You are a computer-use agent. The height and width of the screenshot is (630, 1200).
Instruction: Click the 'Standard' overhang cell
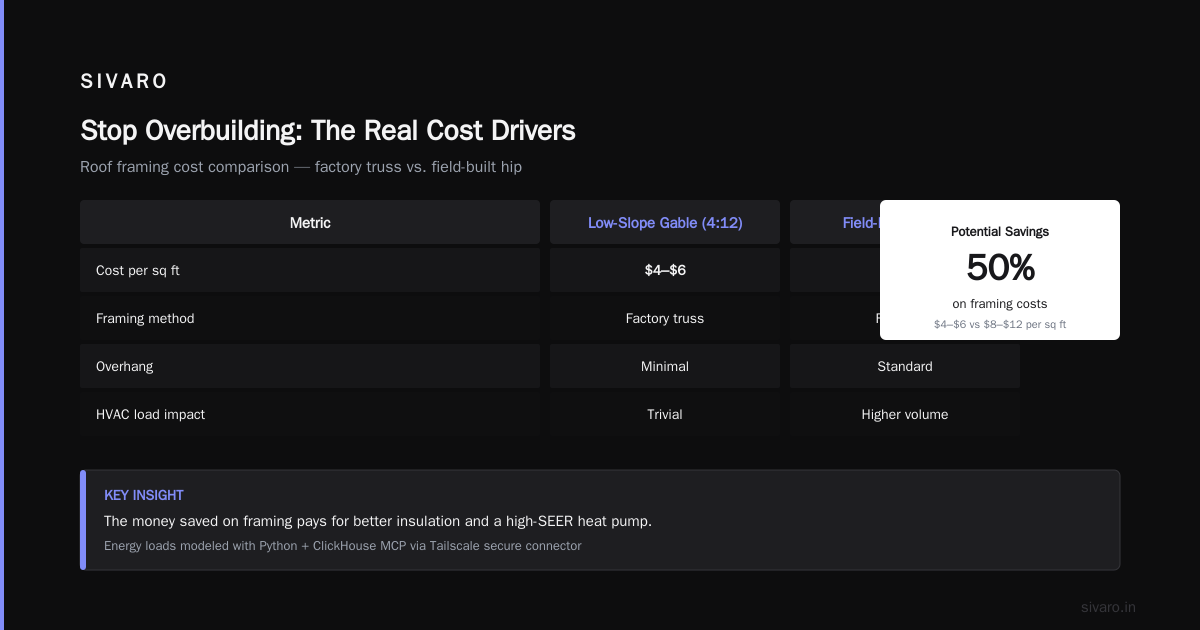coord(905,366)
